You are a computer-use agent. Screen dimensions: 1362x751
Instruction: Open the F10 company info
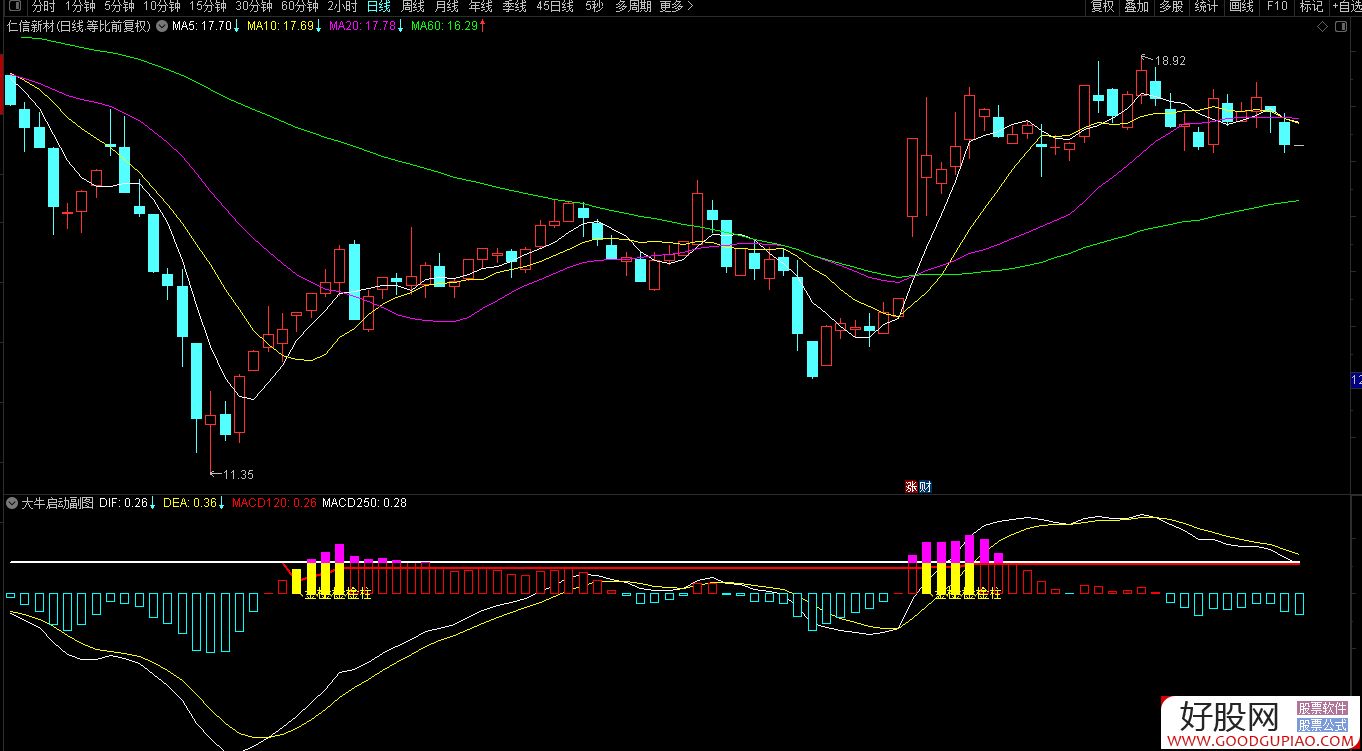pos(1277,7)
